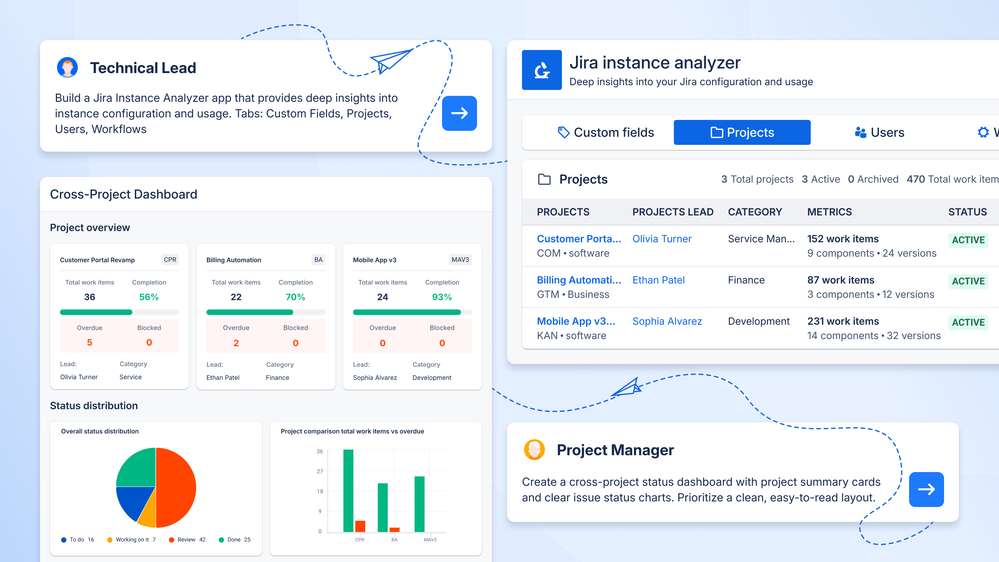The height and width of the screenshot is (562, 999).
Task: Click the tall green CPR bar in chart
Action: (349, 491)
